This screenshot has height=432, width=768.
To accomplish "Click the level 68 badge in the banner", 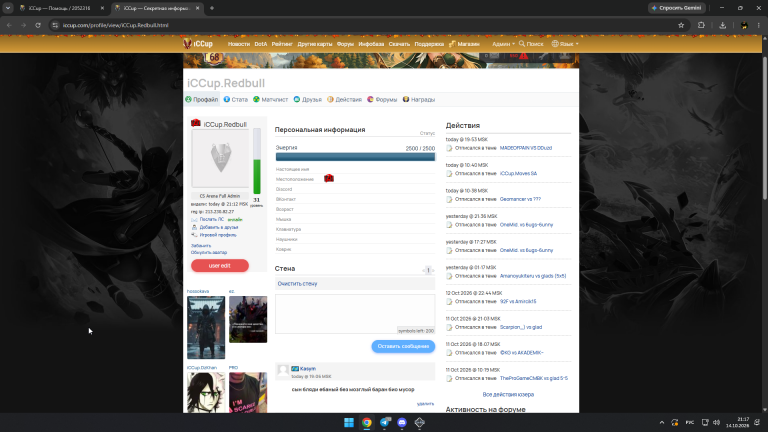I will [x=214, y=58].
